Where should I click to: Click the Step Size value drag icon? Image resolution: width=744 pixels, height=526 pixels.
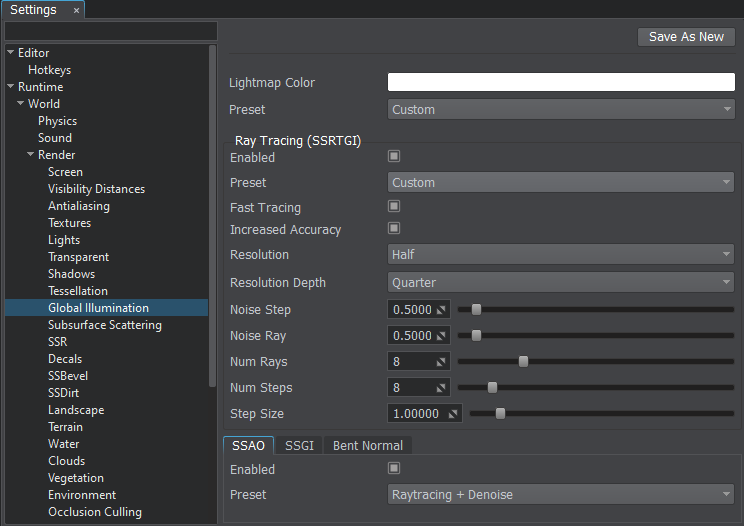453,414
